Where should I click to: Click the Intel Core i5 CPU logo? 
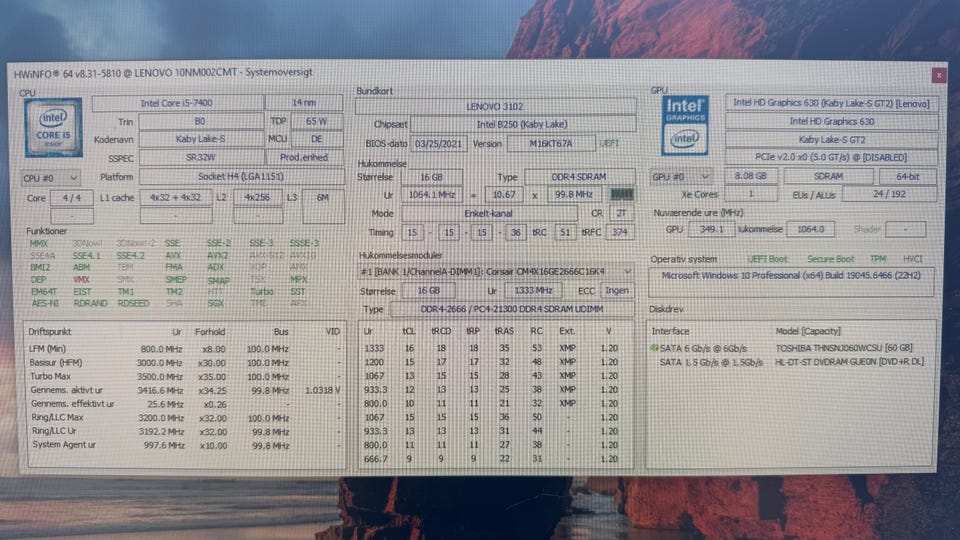point(53,127)
